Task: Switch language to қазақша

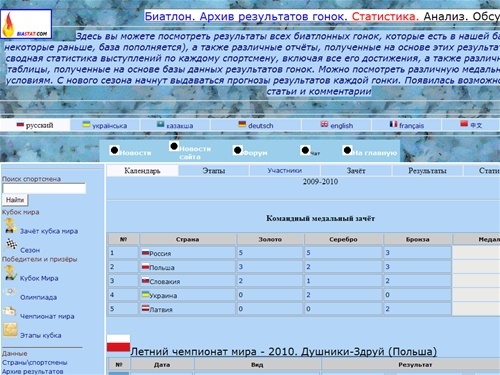Action: click(180, 126)
